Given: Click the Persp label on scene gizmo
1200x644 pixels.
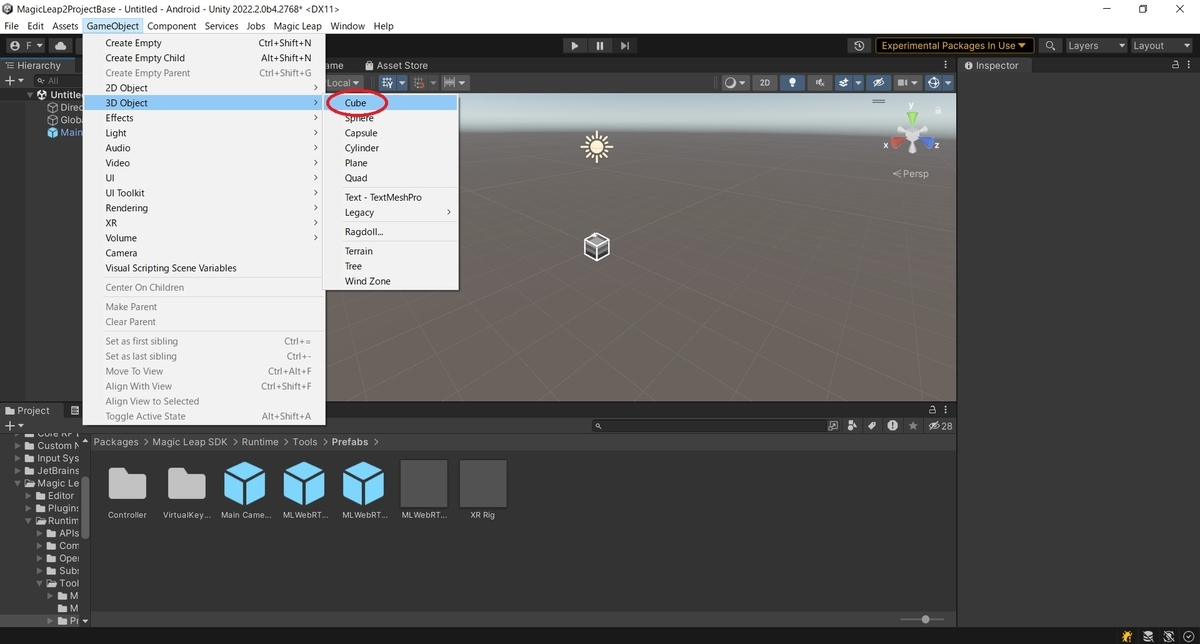Looking at the screenshot, I should click(911, 174).
